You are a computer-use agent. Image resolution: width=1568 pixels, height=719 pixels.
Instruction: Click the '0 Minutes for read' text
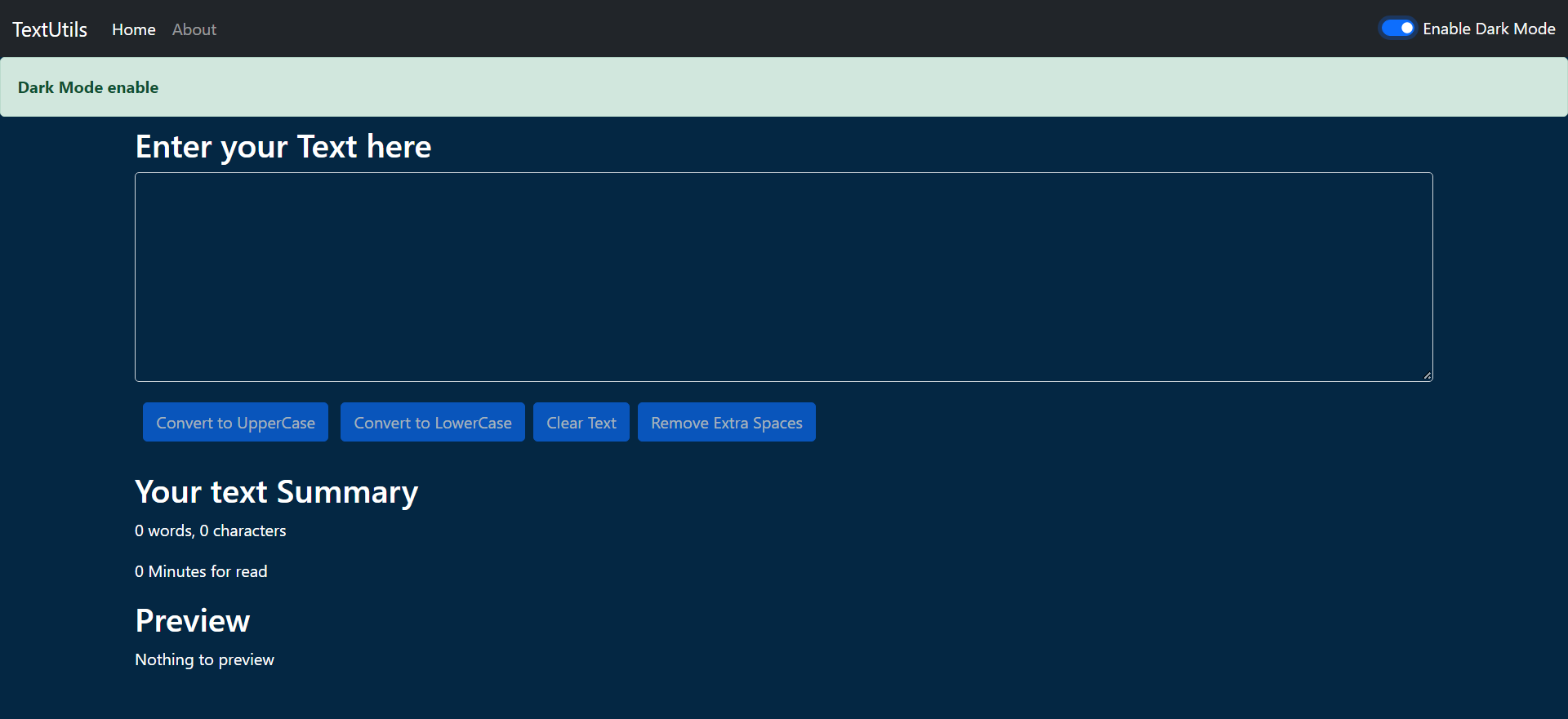201,571
